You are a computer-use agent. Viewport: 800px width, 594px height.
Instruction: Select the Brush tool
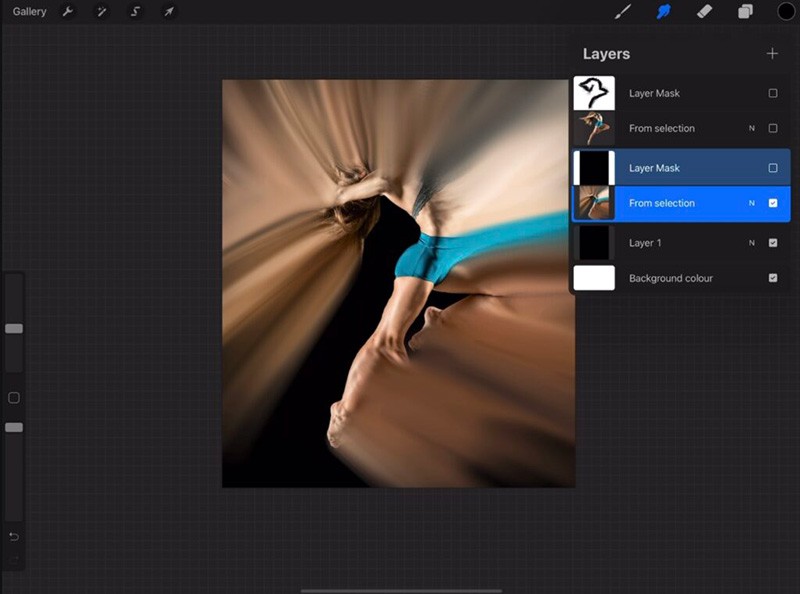point(624,11)
